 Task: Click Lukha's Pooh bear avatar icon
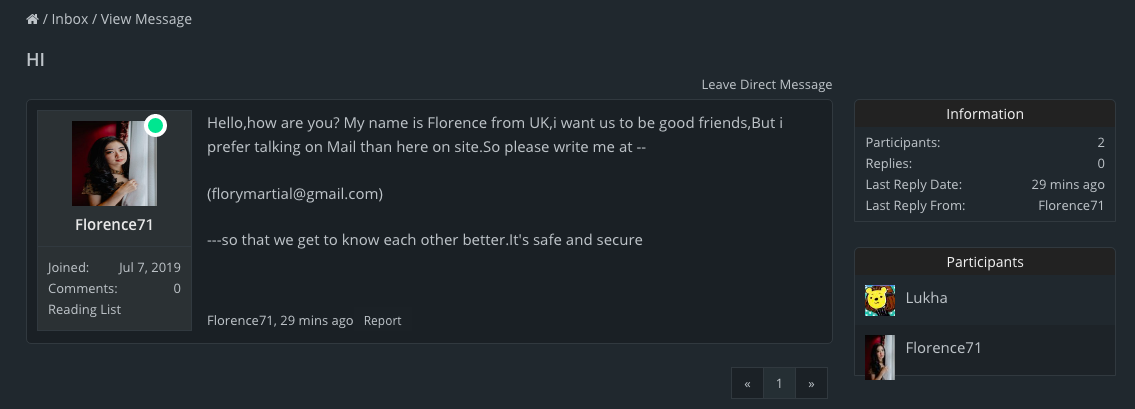pyautogui.click(x=880, y=299)
